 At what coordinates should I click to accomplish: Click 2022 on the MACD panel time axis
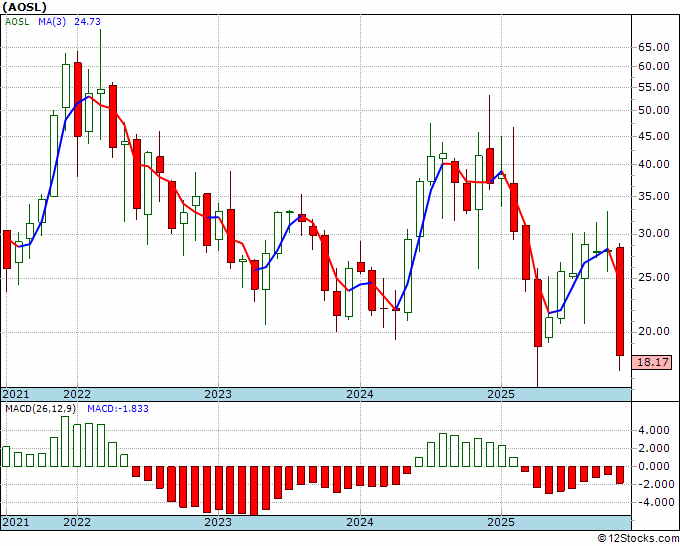[77, 522]
